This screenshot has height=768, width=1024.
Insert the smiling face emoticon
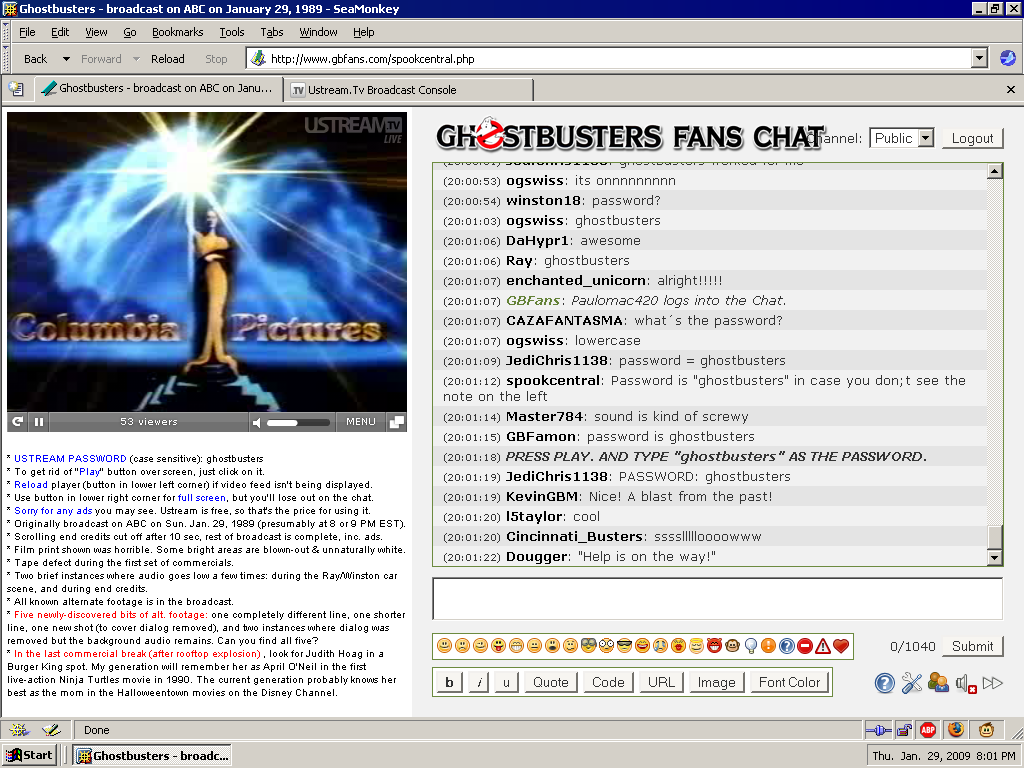click(x=444, y=646)
